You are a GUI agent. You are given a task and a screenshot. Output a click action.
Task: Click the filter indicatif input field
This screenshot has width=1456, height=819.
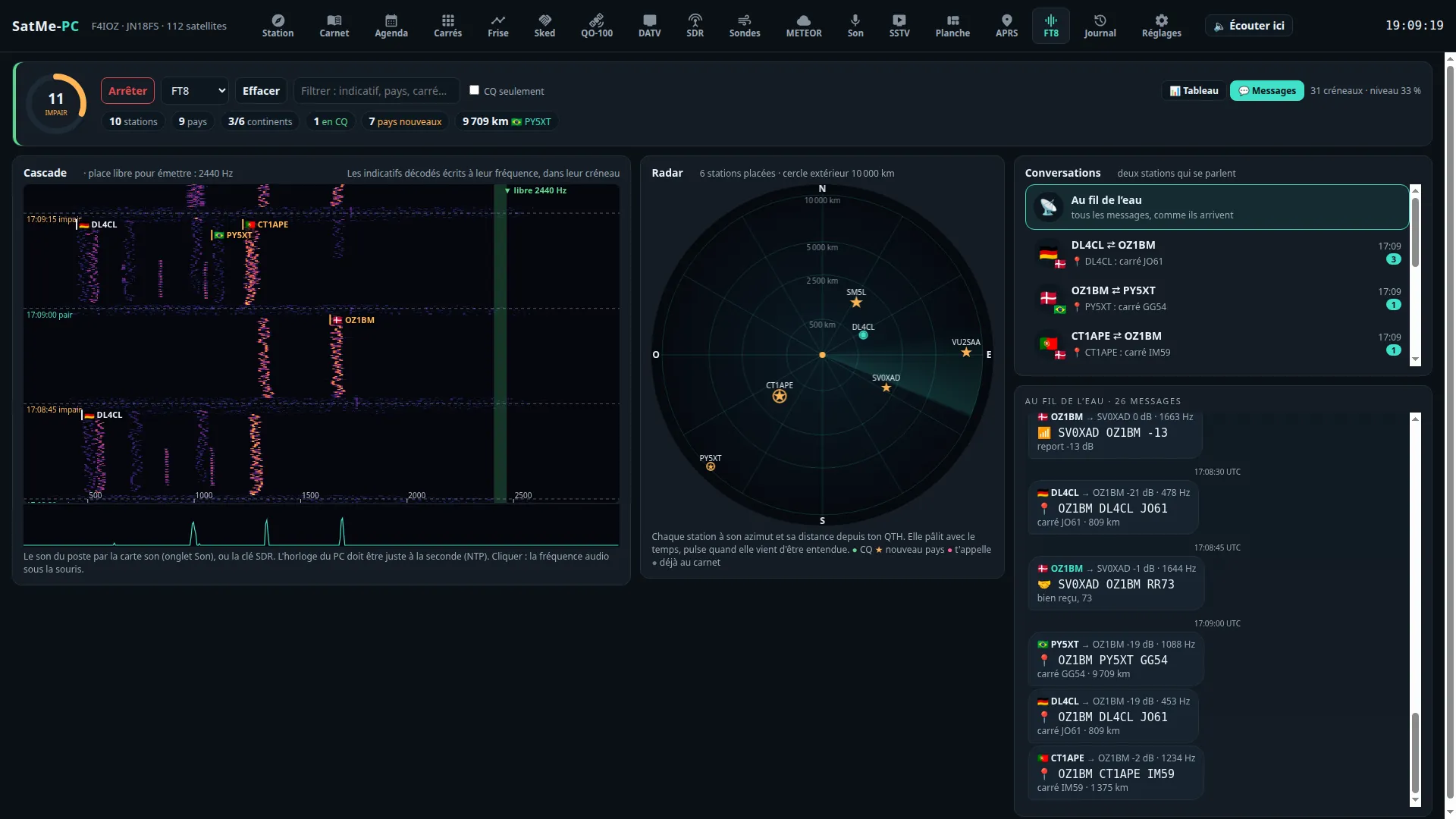(376, 91)
